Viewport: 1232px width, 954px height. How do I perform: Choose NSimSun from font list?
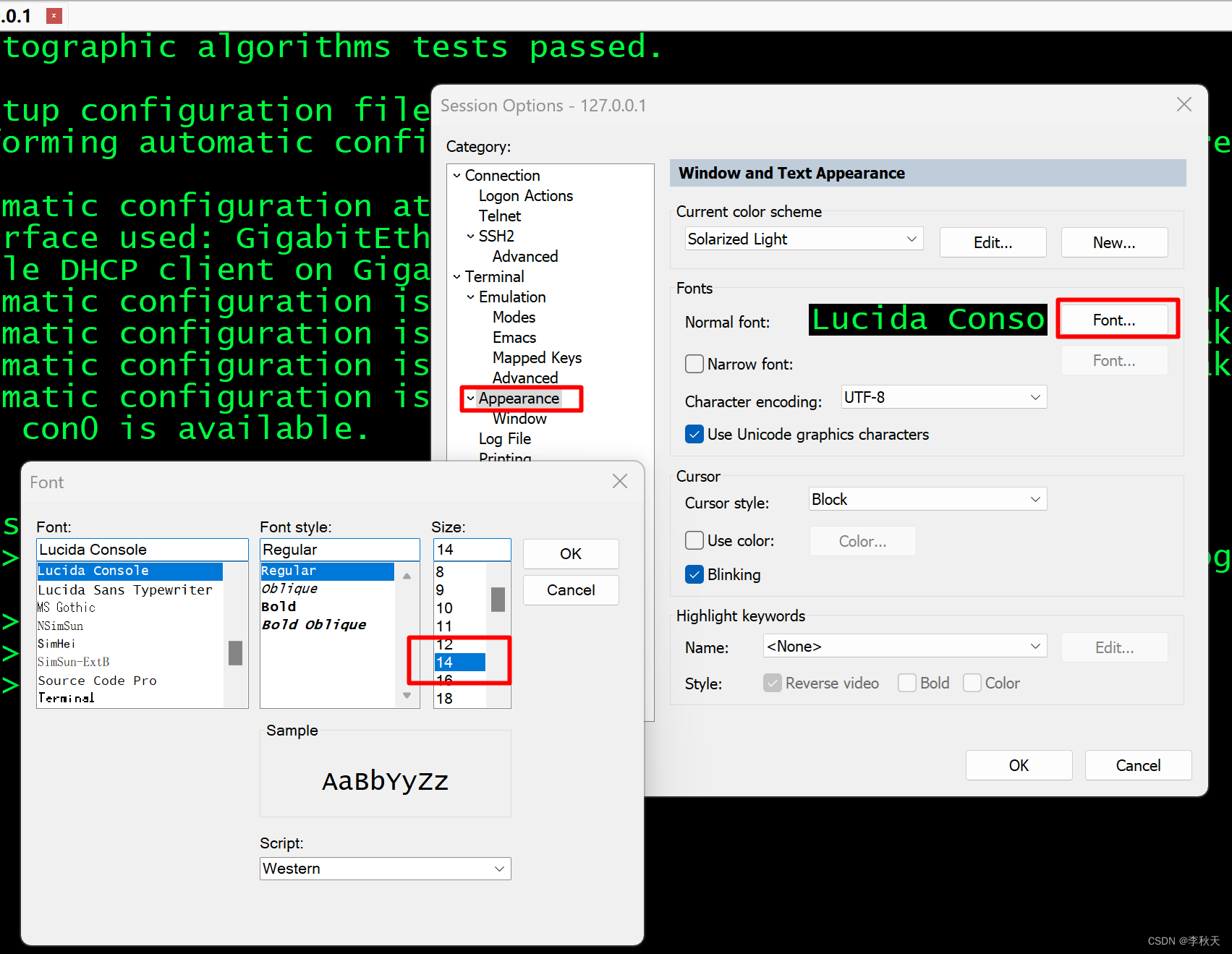click(61, 626)
